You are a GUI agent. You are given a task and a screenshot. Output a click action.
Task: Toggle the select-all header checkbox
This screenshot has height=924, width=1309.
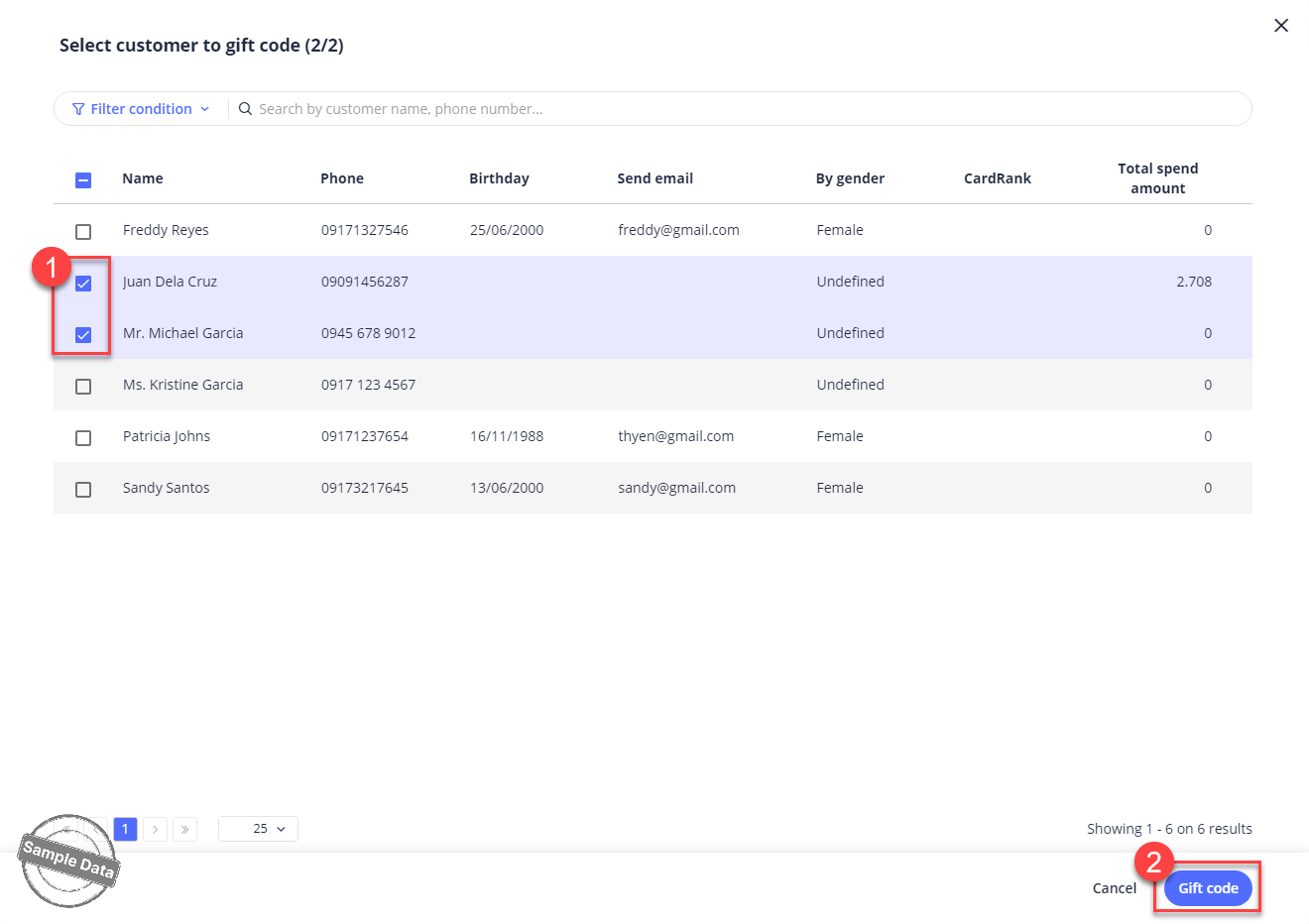[x=83, y=179]
